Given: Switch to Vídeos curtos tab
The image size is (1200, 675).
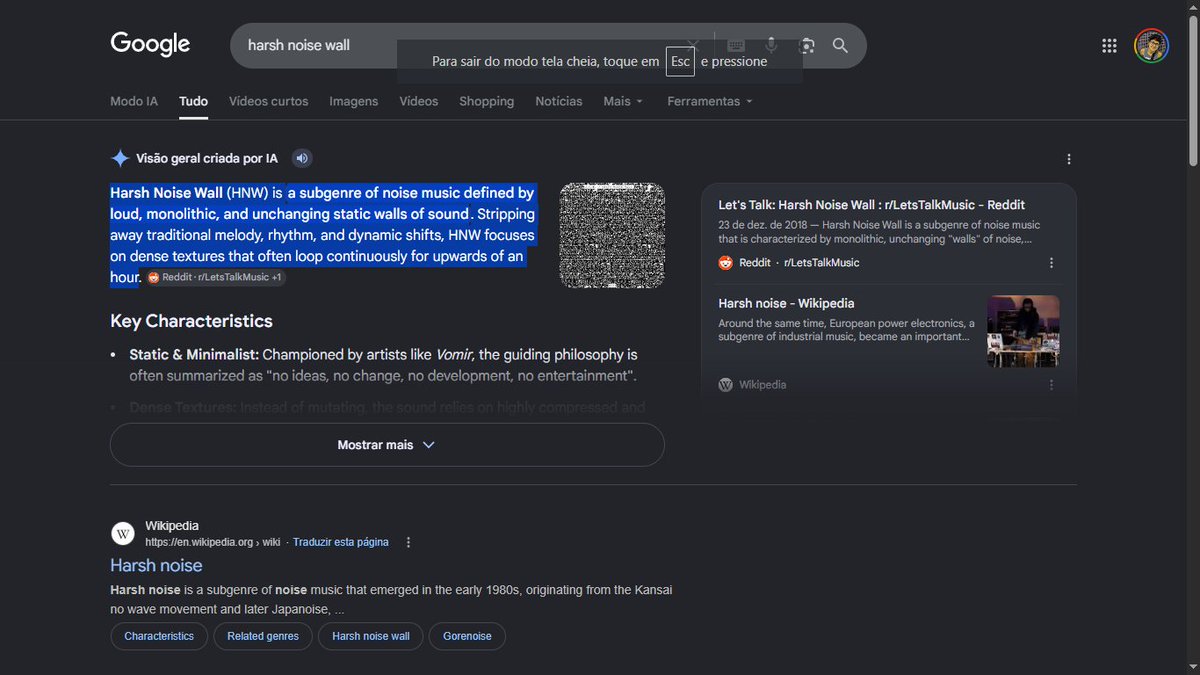Looking at the screenshot, I should 268,101.
